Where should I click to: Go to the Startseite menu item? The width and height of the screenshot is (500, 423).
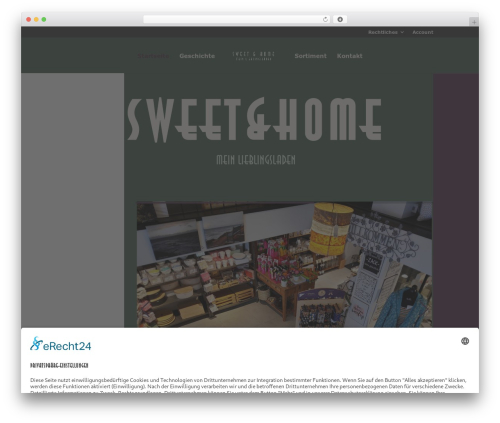pyautogui.click(x=153, y=56)
